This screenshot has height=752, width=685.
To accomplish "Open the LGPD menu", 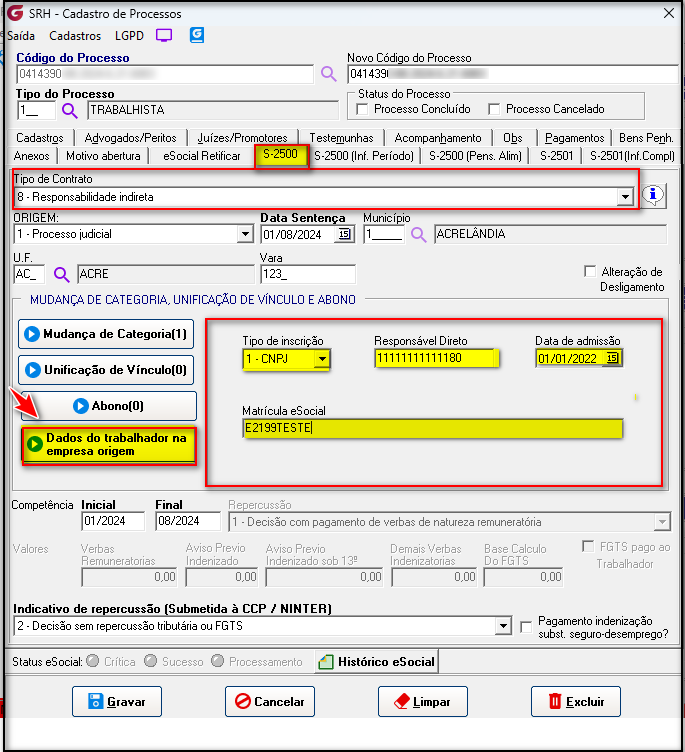I will pyautogui.click(x=129, y=36).
